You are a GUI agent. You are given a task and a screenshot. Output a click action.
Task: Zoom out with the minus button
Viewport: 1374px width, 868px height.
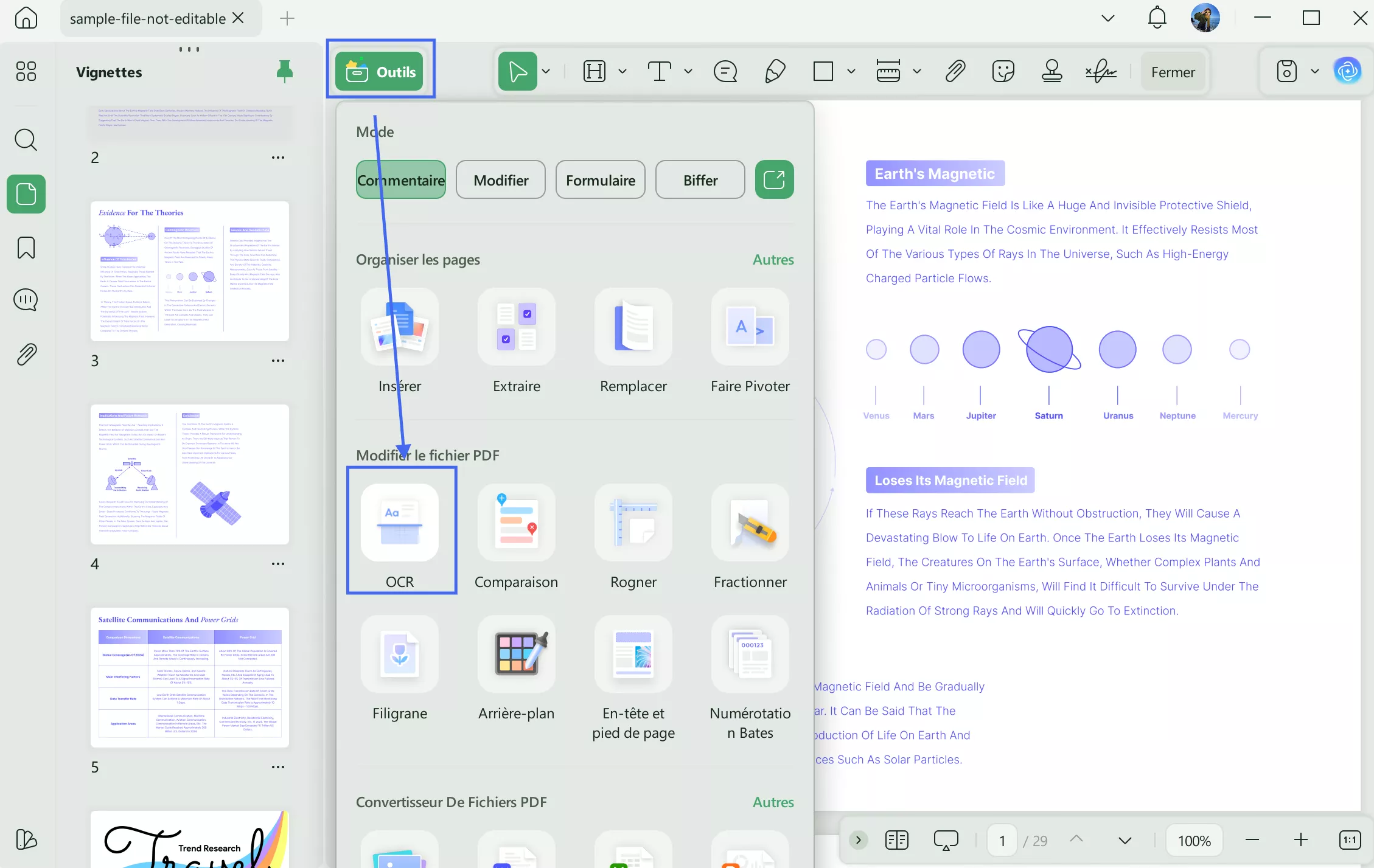[x=1252, y=840]
